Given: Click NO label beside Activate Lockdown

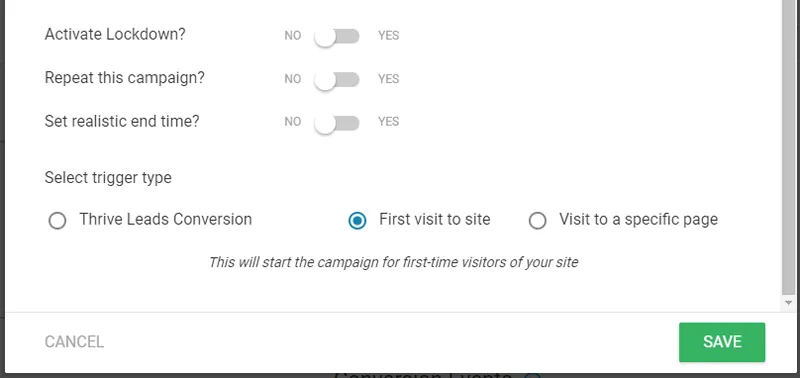Looking at the screenshot, I should click(293, 36).
